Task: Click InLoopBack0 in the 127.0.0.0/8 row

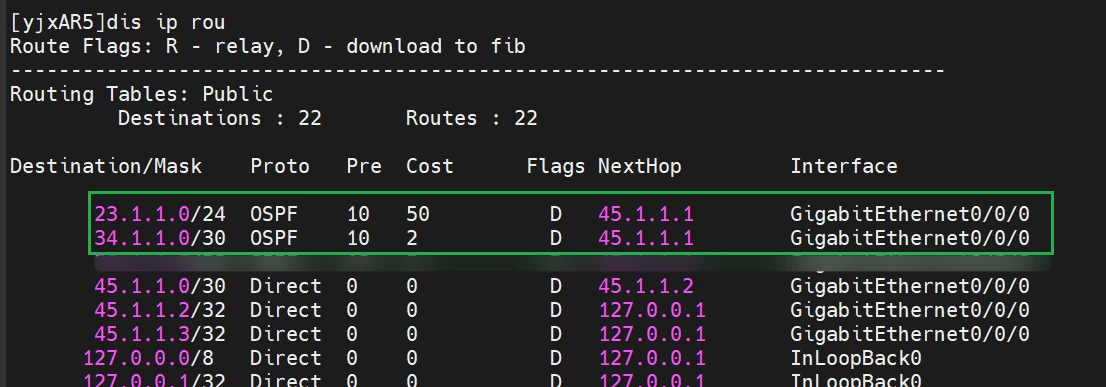Action: [856, 357]
